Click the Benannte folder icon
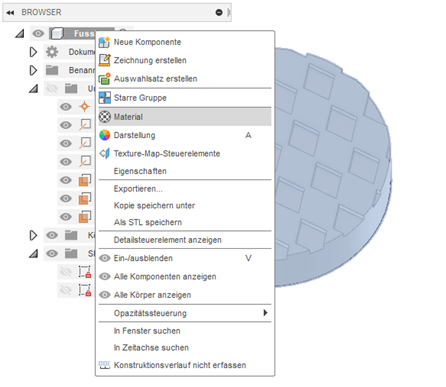Screen dimensions: 446x387 pos(52,70)
